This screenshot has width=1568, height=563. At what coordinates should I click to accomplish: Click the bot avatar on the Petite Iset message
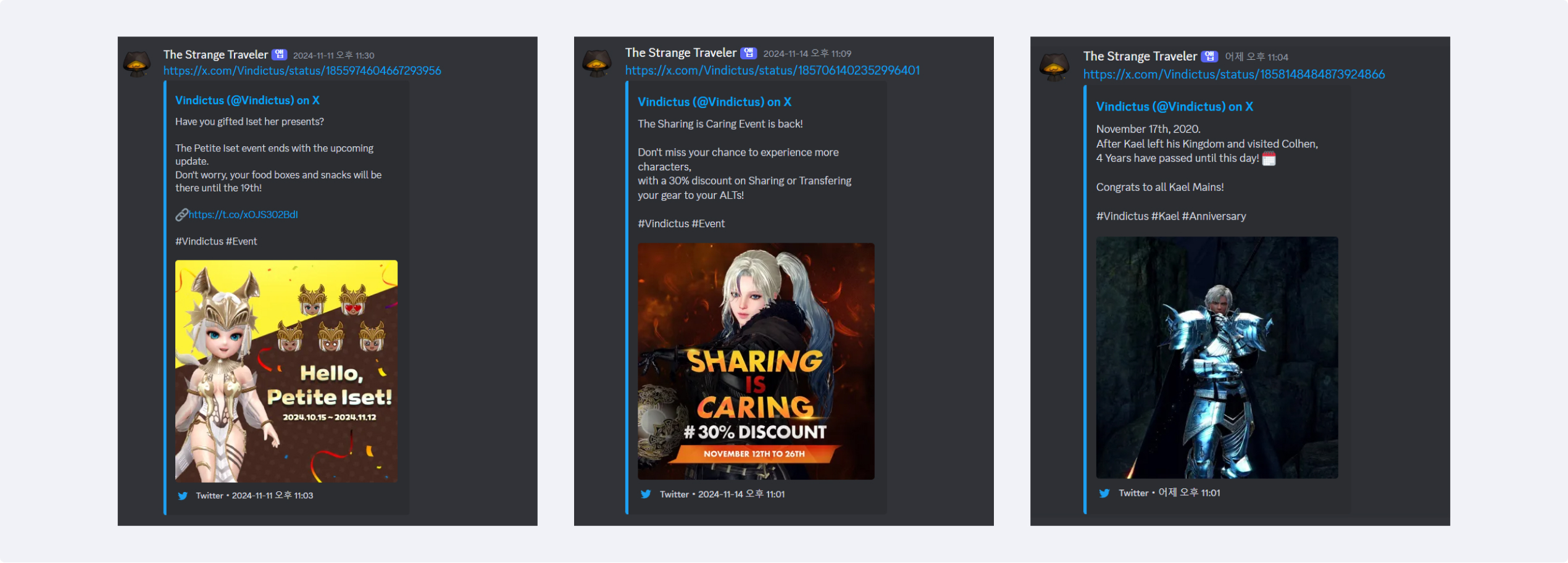(137, 64)
